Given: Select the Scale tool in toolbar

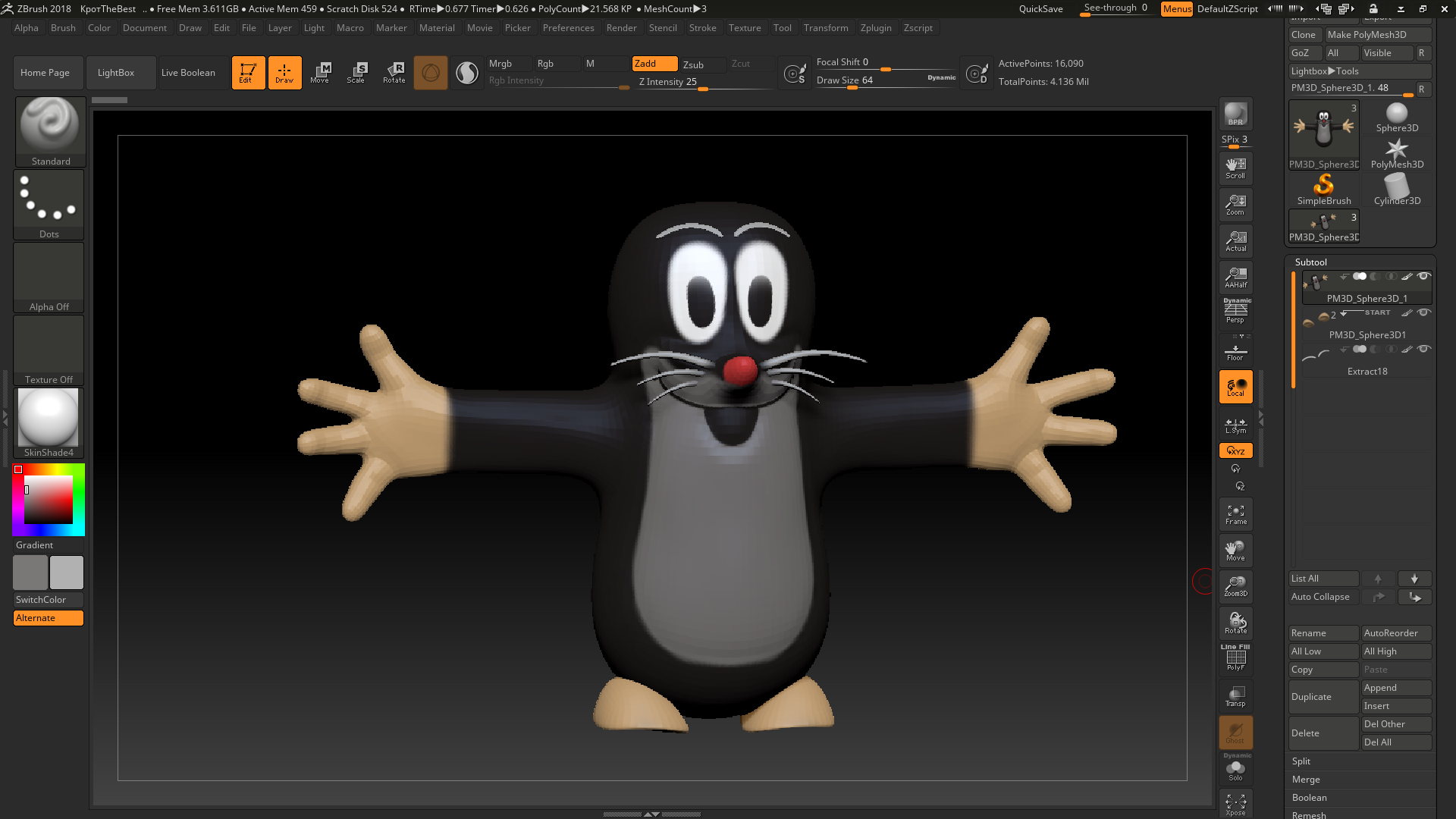Looking at the screenshot, I should tap(357, 72).
